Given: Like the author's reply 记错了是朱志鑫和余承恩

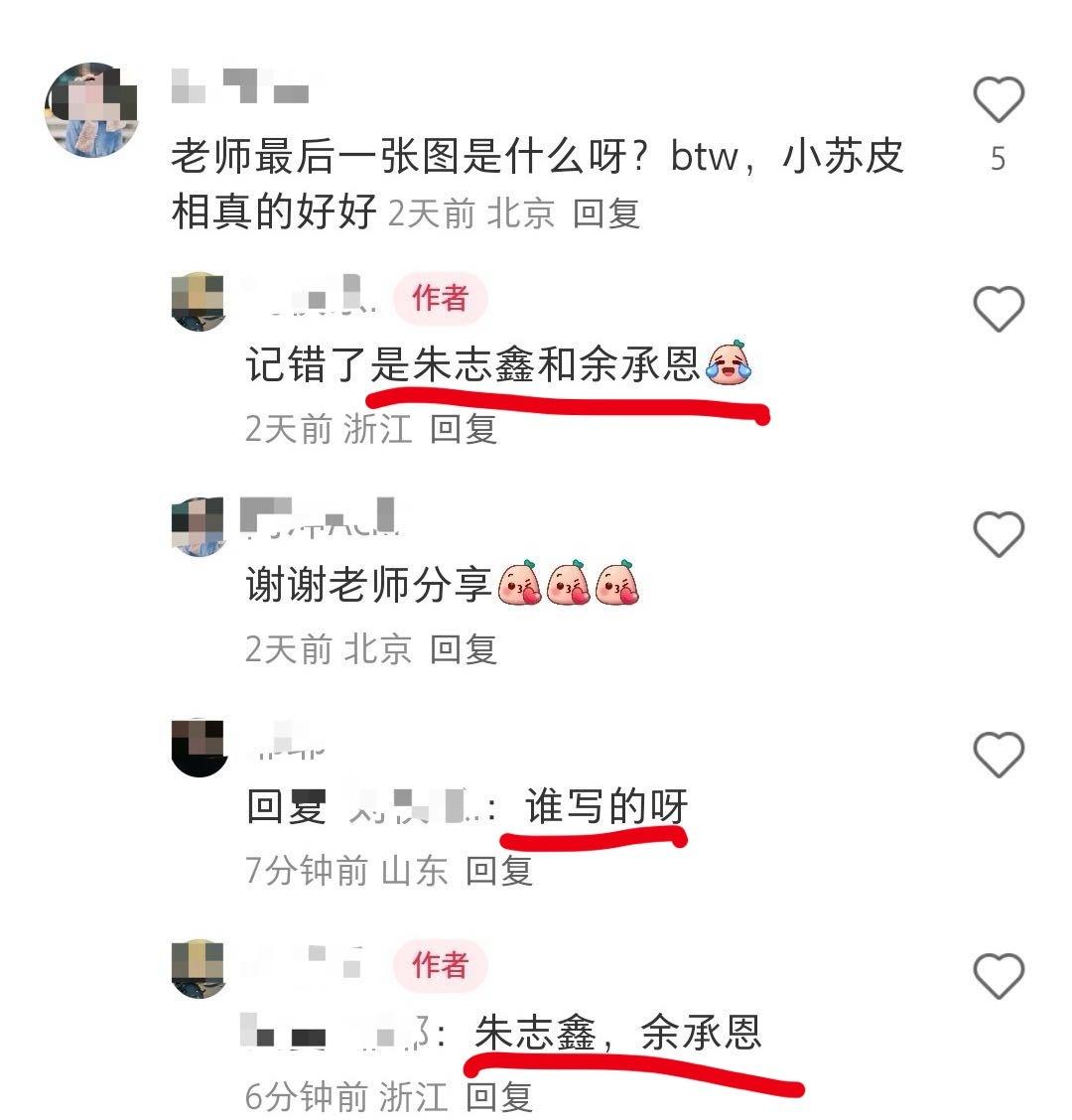Looking at the screenshot, I should pos(999,309).
